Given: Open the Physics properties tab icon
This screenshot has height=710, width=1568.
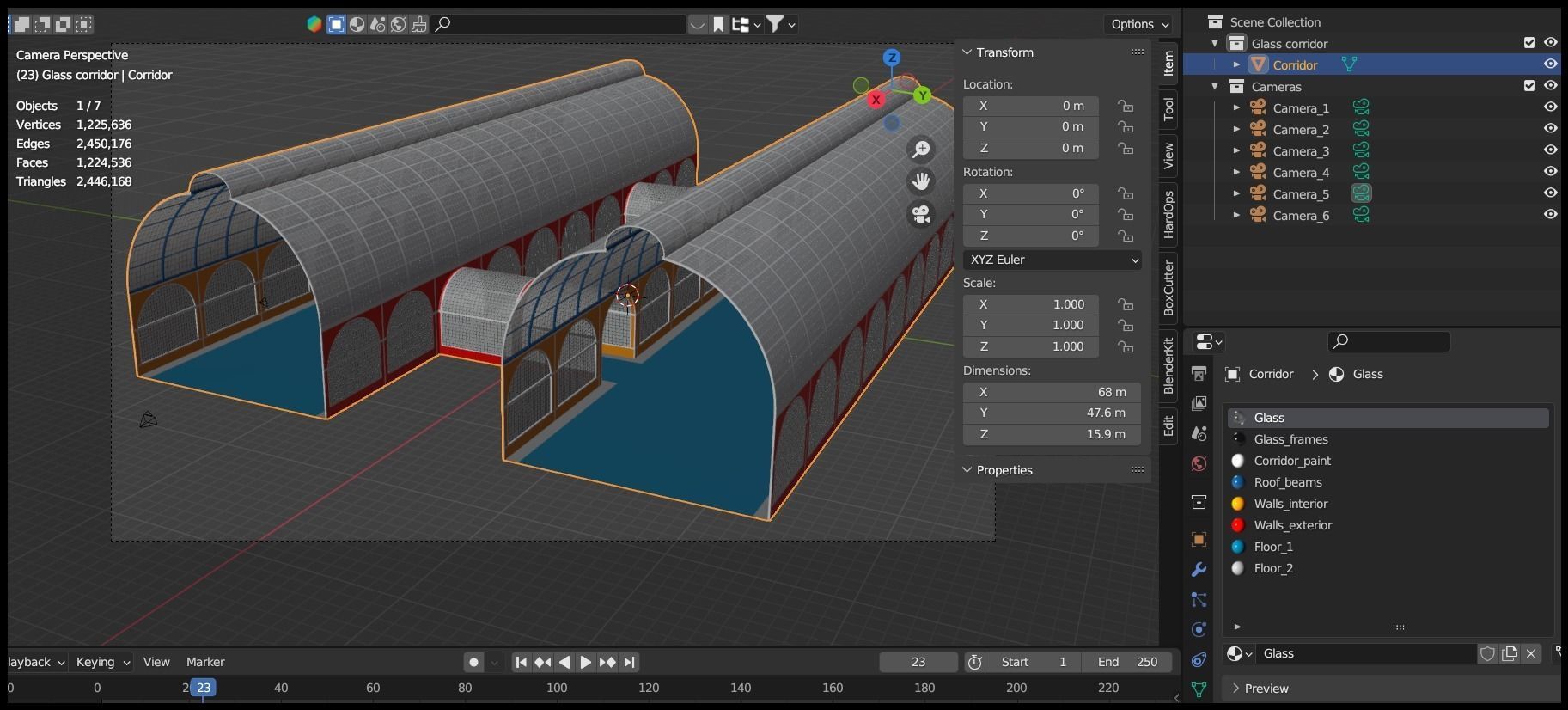Looking at the screenshot, I should click(x=1199, y=630).
